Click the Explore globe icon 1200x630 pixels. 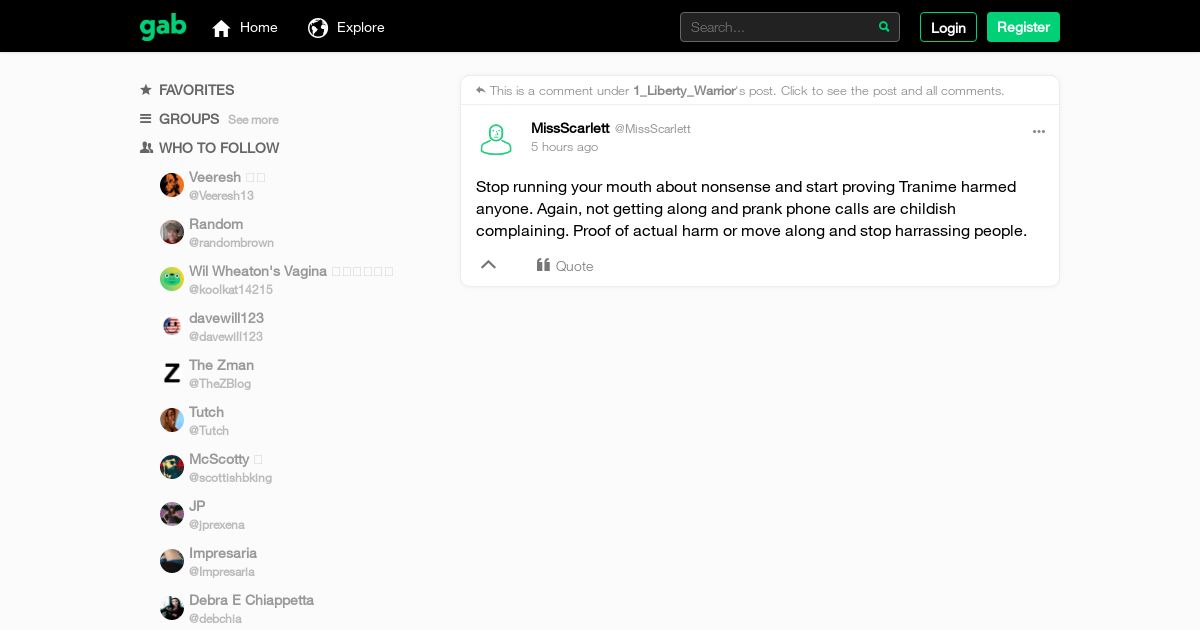318,28
